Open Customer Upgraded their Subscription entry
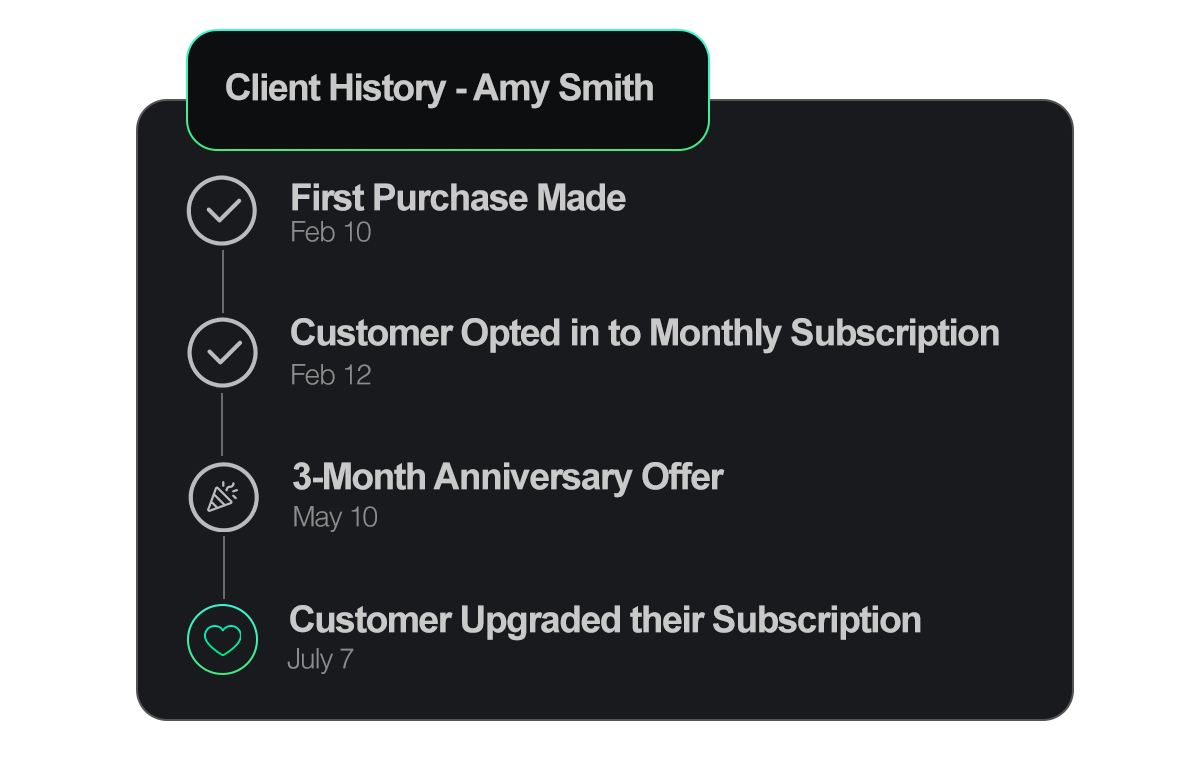The width and height of the screenshot is (1182, 760). (x=605, y=621)
